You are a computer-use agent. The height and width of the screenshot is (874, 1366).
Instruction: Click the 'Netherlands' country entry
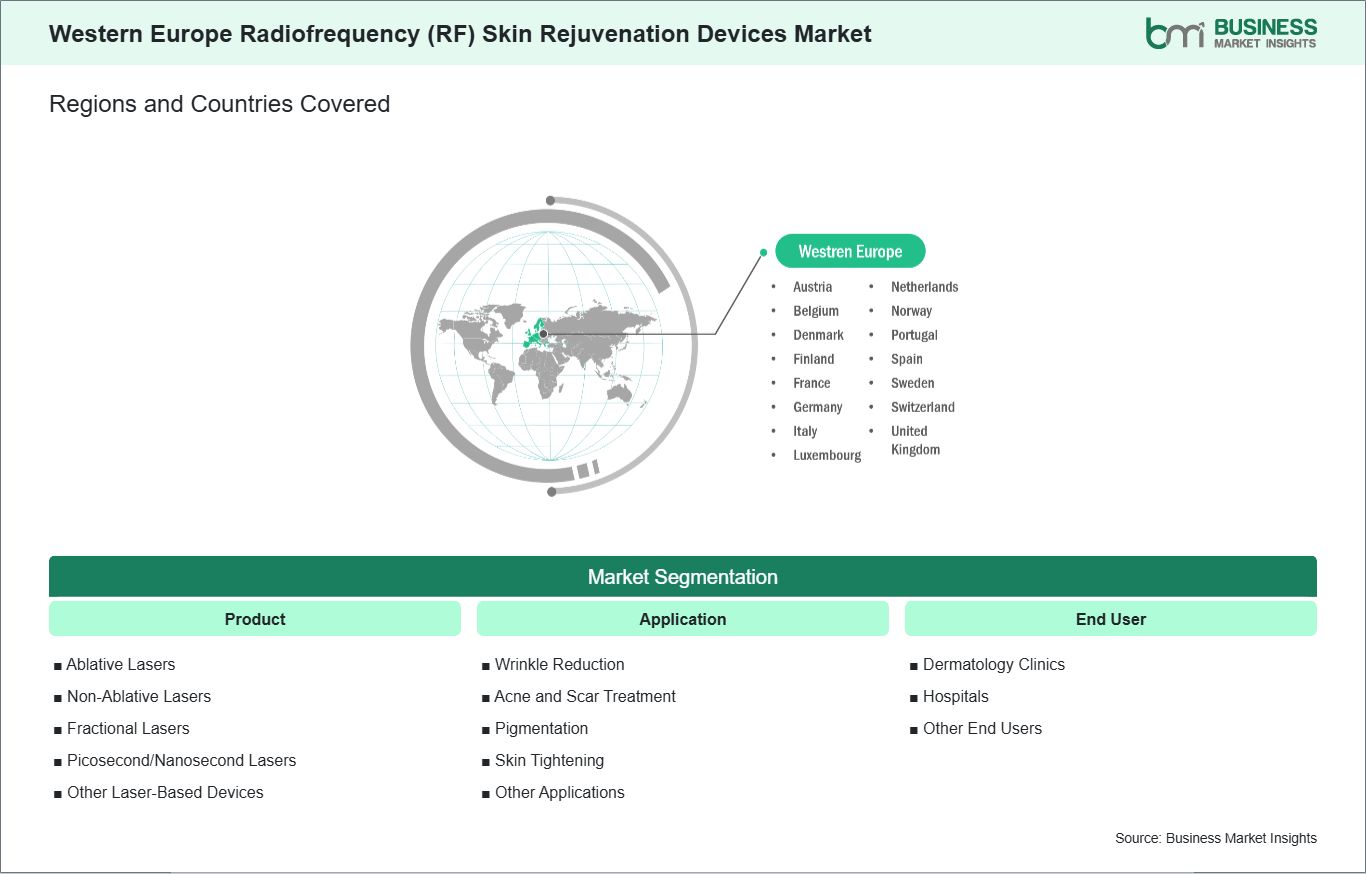click(924, 287)
